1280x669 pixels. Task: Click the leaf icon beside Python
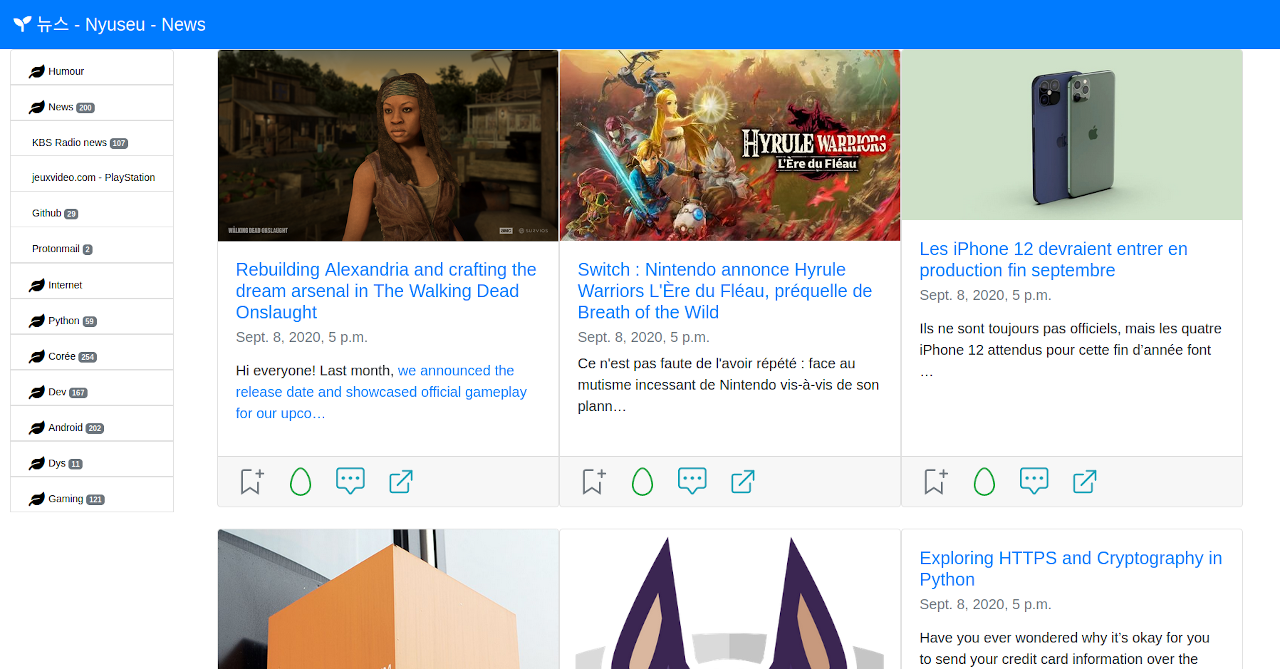pos(37,321)
